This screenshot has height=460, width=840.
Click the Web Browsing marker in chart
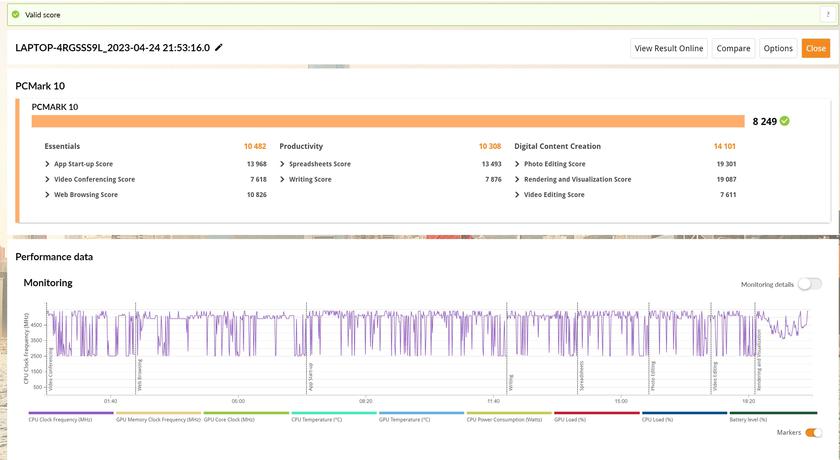coord(139,374)
